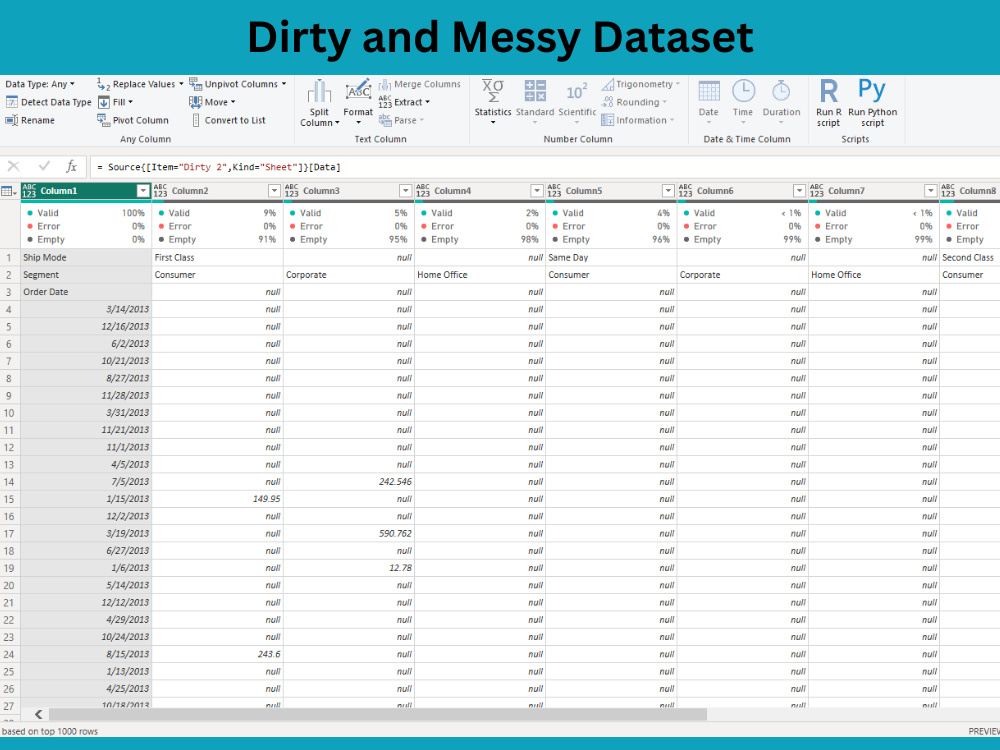Open the Column5 filter dropdown arrow
This screenshot has width=1000, height=750.
click(668, 191)
